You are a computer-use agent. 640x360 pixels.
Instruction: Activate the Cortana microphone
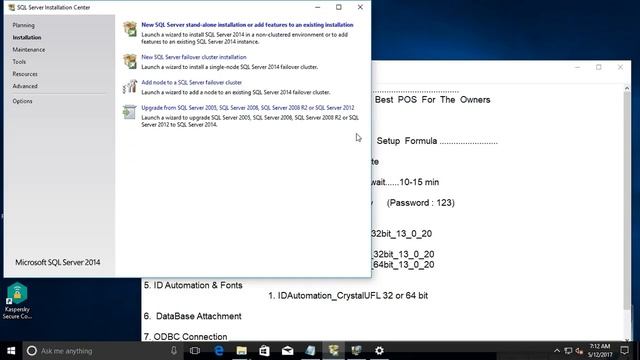coord(174,351)
